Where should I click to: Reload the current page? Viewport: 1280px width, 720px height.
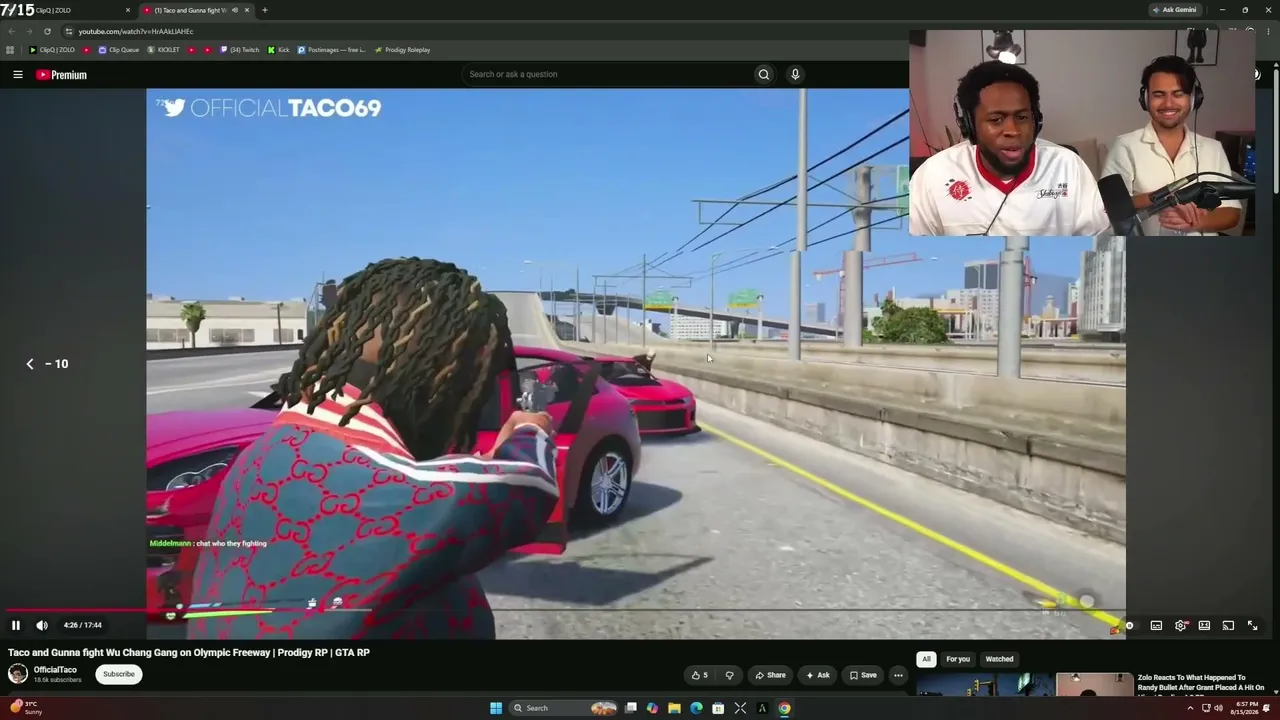[47, 31]
